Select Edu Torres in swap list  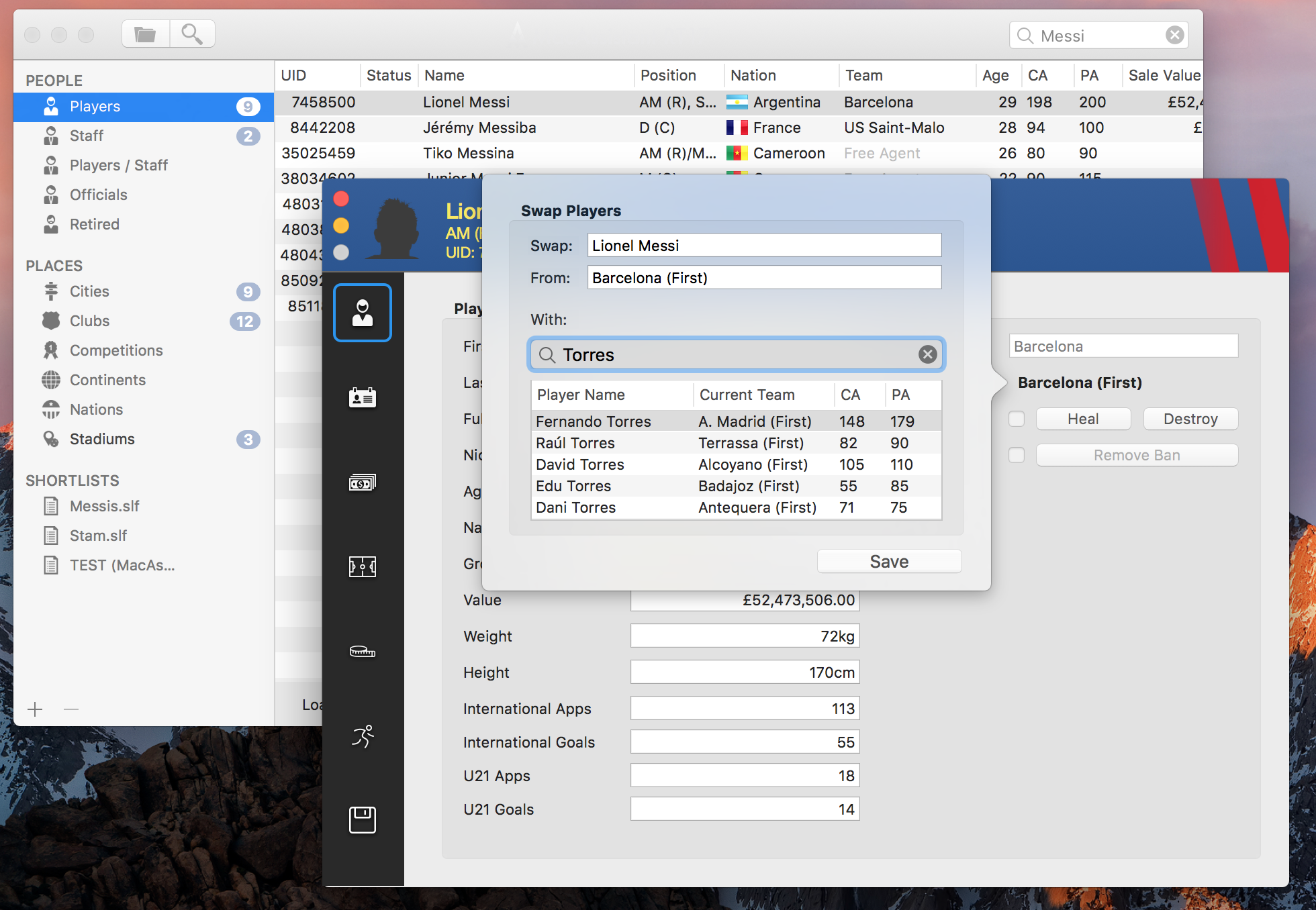(737, 486)
